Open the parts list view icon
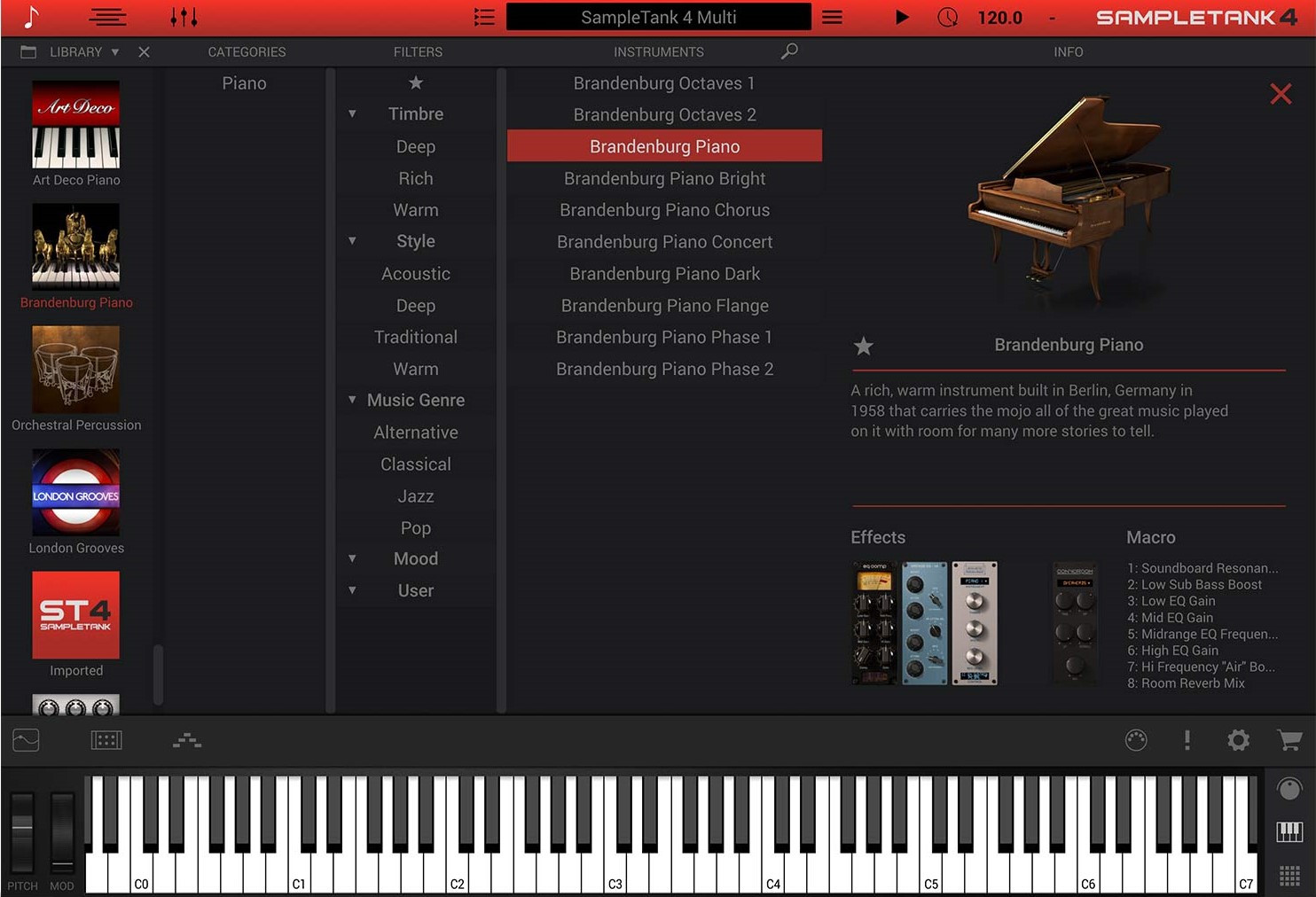Screen dimensions: 1316x897 pyautogui.click(x=108, y=17)
